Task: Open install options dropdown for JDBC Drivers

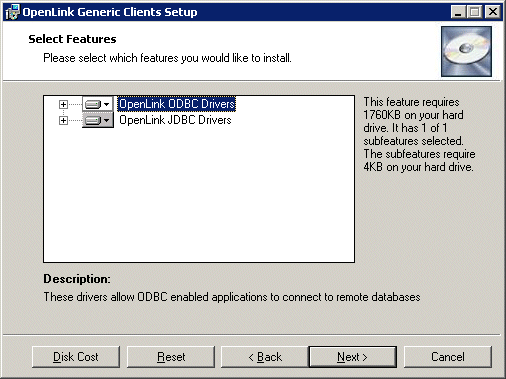Action: tap(98, 120)
